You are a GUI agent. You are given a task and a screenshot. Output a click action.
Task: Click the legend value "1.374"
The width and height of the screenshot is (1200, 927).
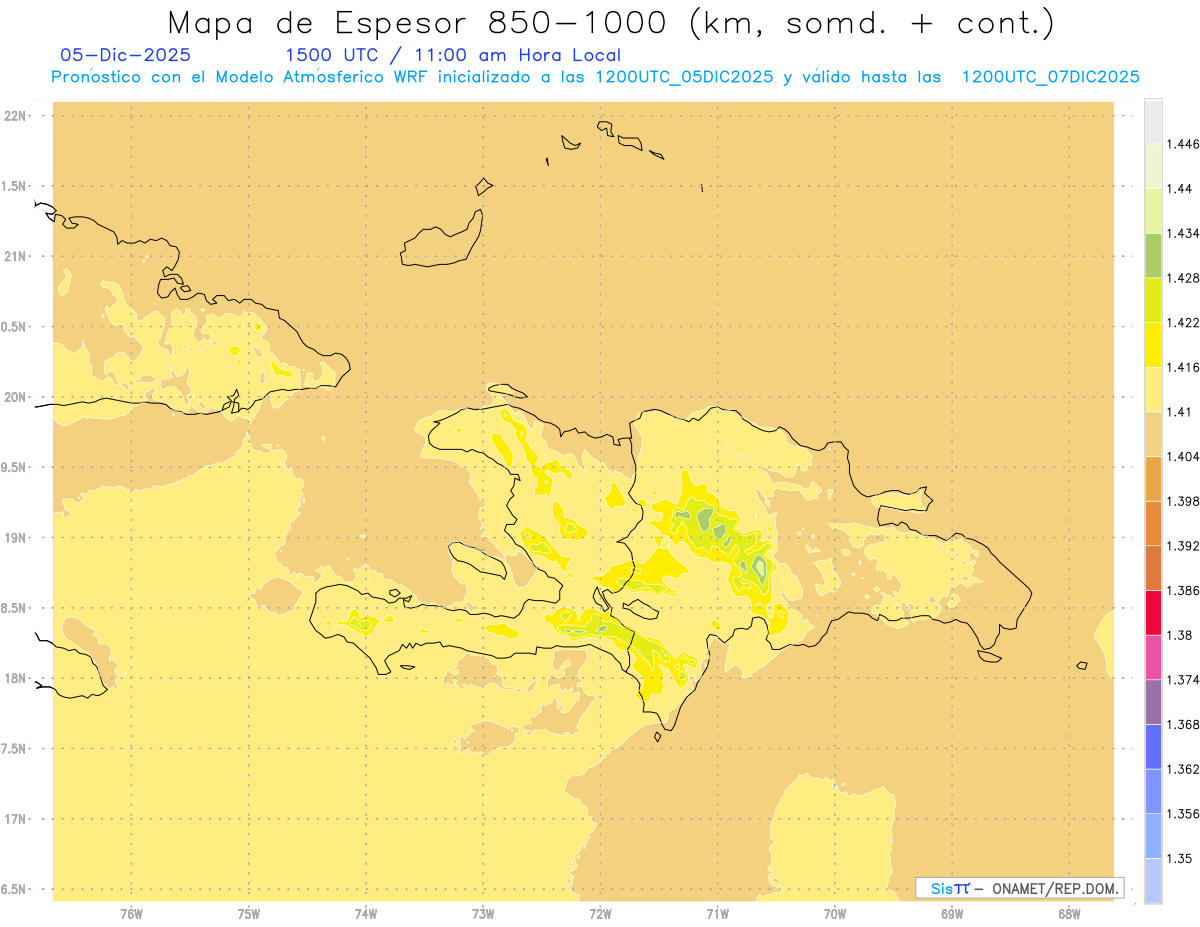[x=1183, y=679]
